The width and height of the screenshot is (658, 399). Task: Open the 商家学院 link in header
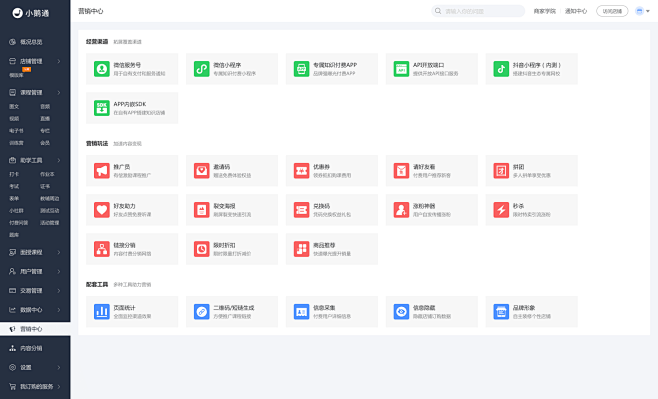(544, 11)
